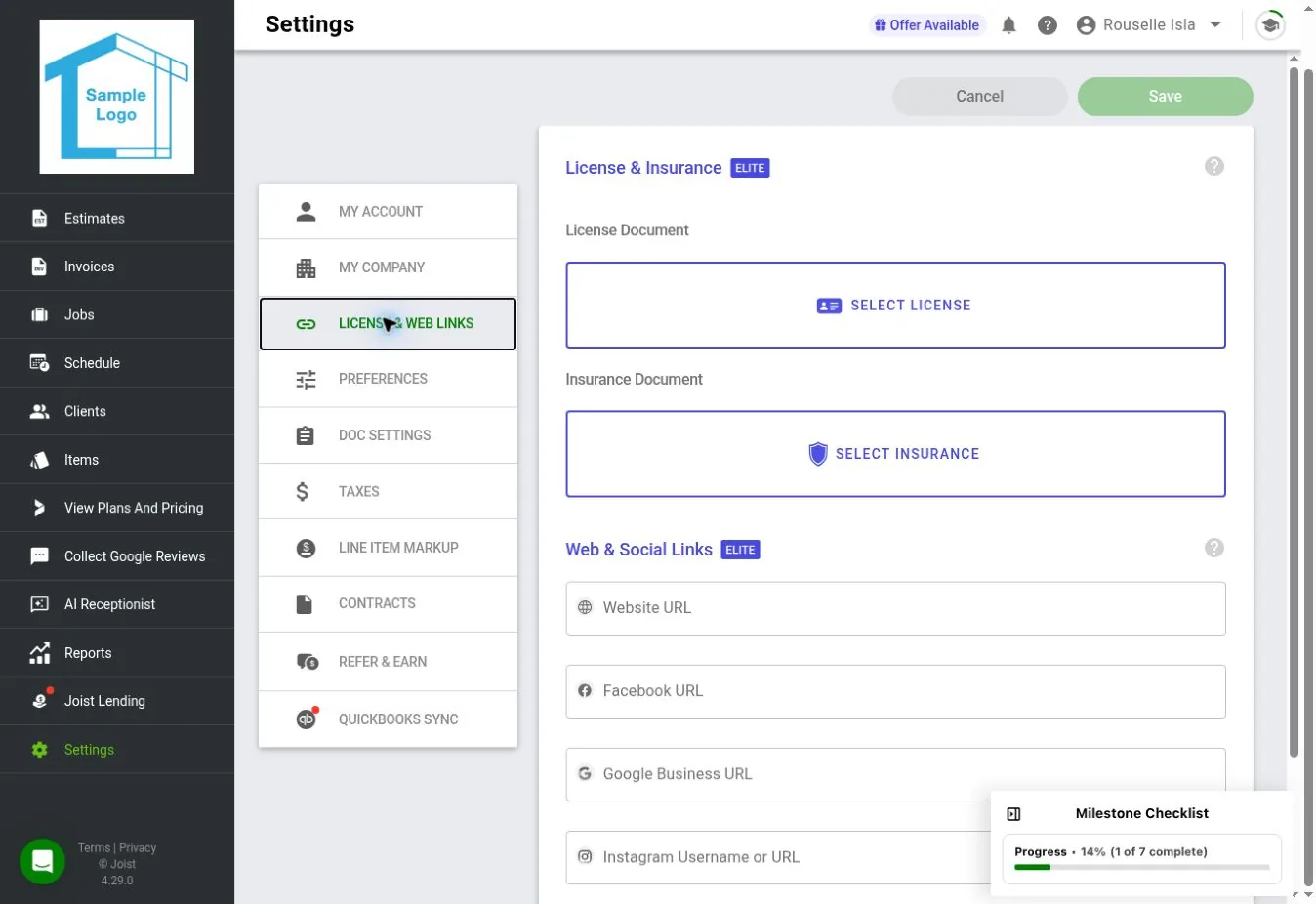Open the graduation cap learning icon

point(1270,25)
